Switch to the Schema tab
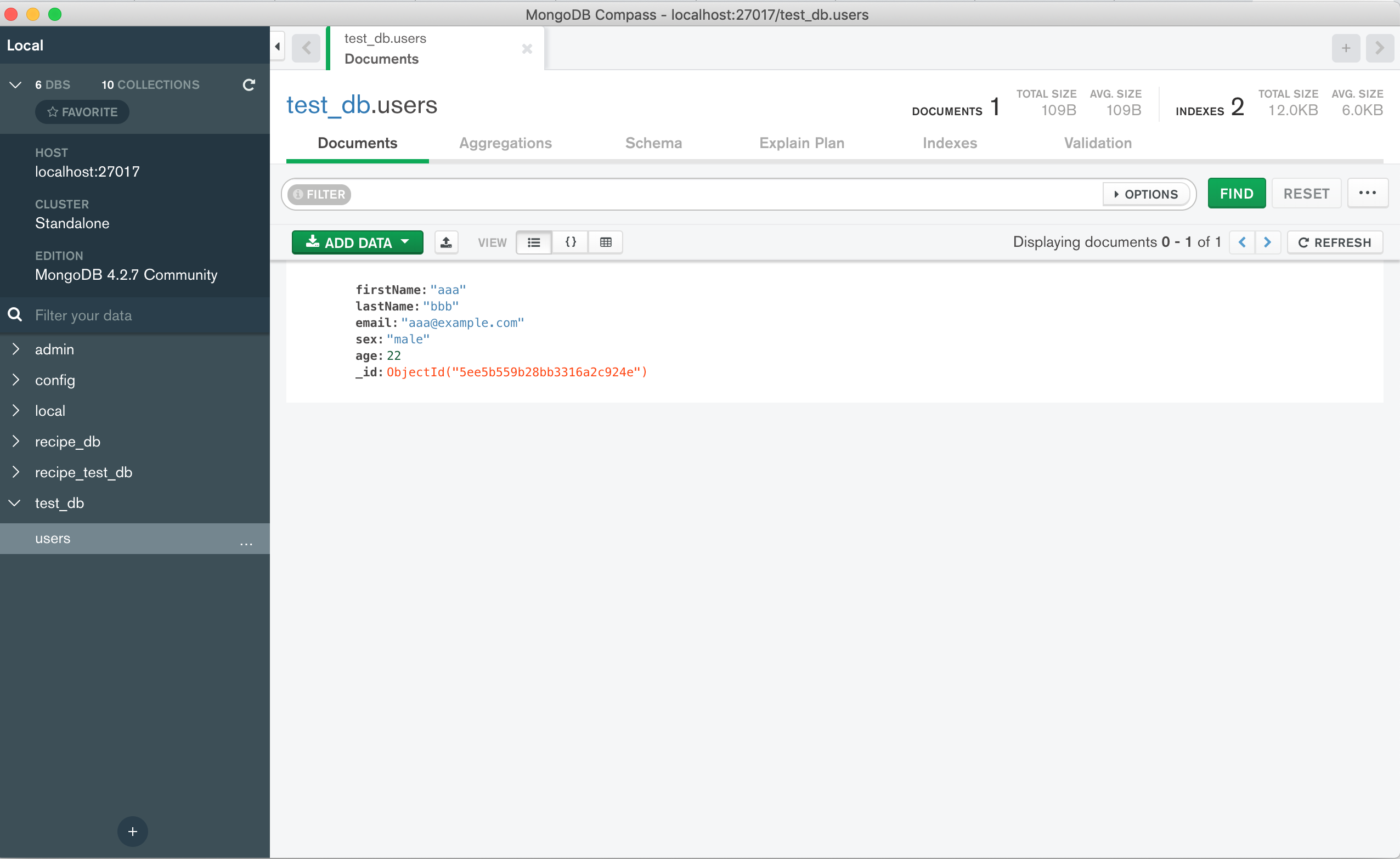The height and width of the screenshot is (859, 1400). [x=653, y=143]
